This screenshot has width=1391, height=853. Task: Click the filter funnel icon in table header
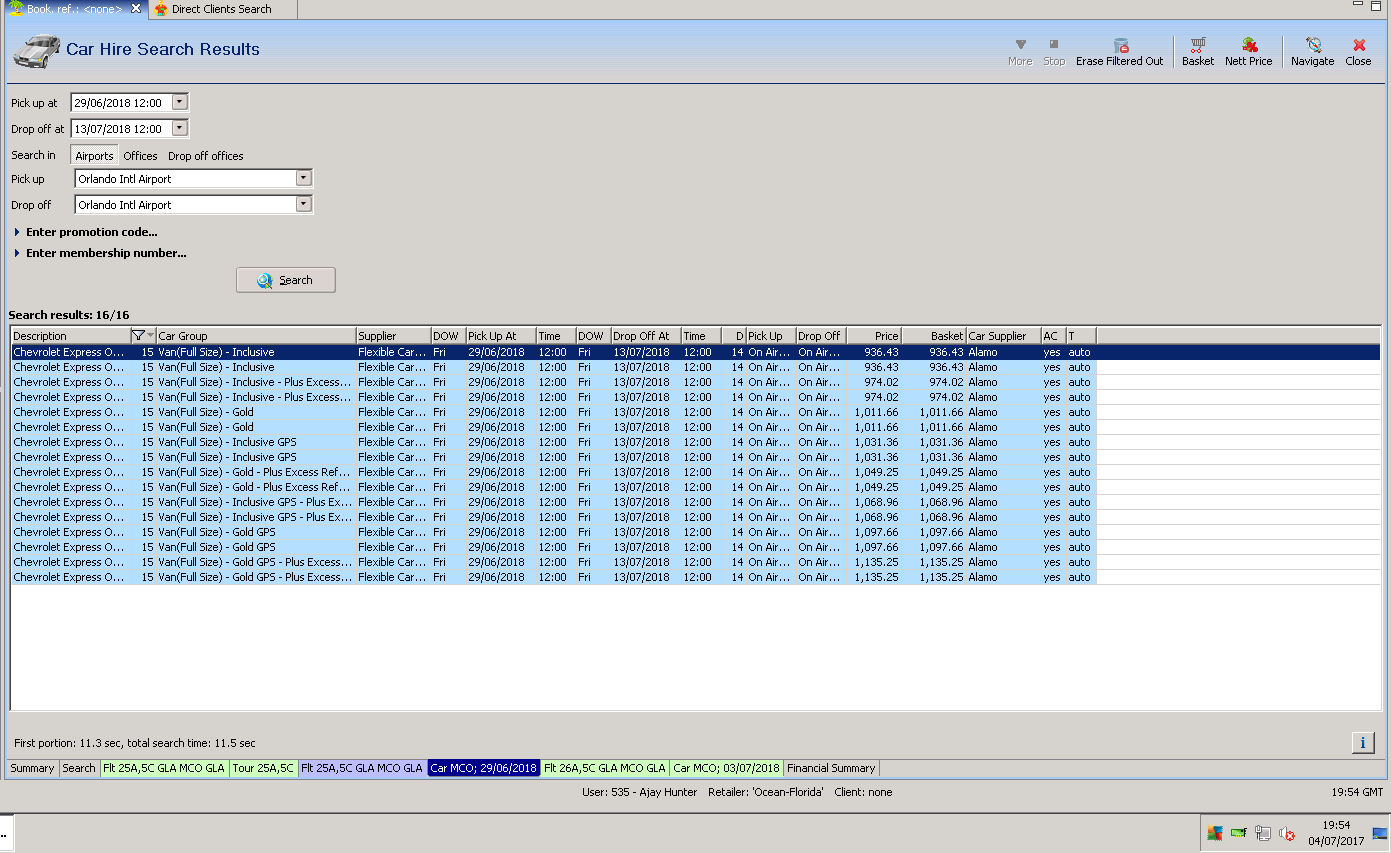click(138, 336)
